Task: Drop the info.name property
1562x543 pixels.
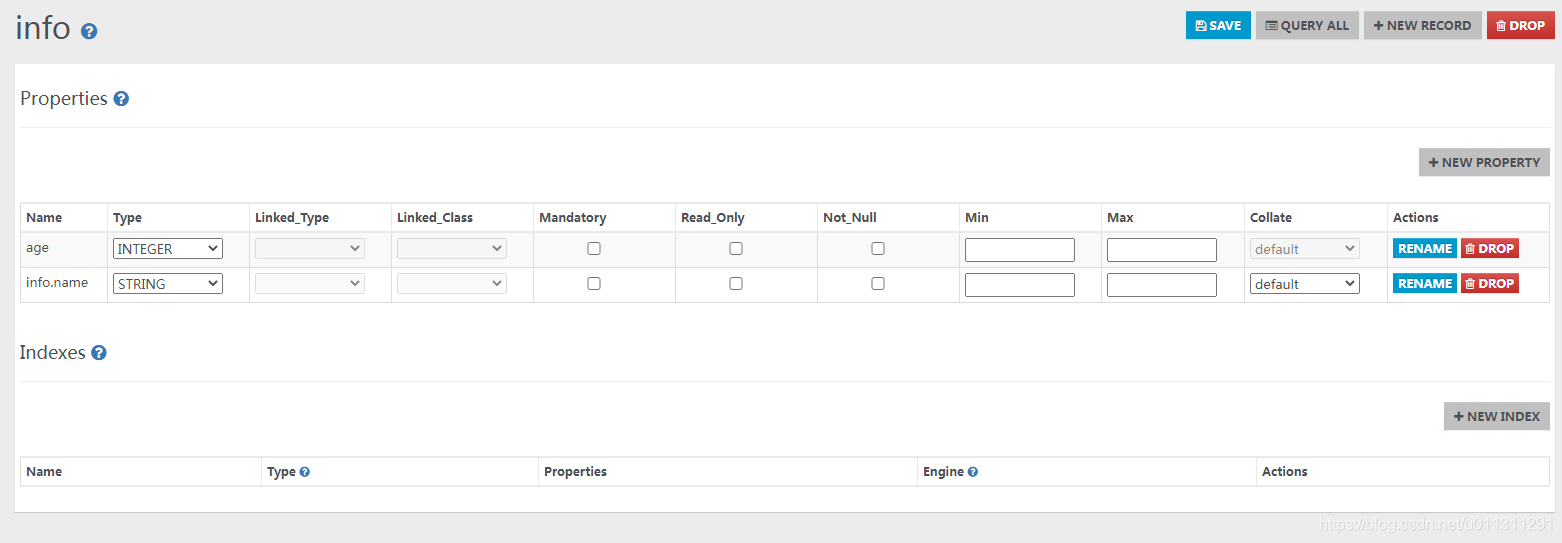Action: pyautogui.click(x=1489, y=284)
